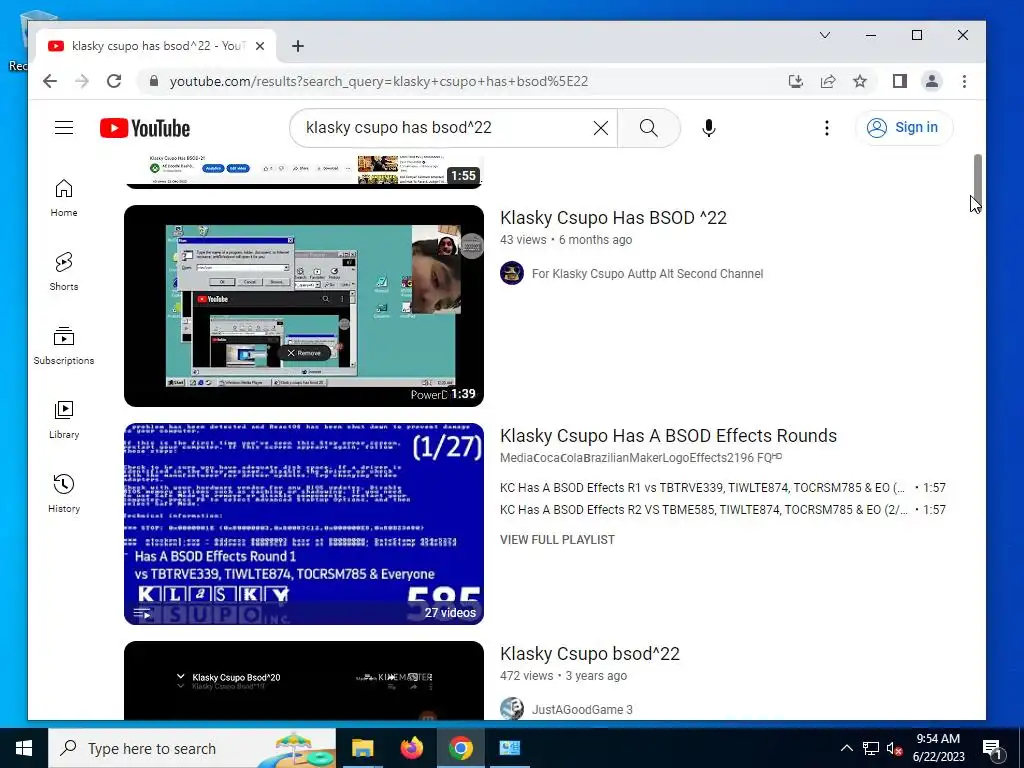Open Firefox from the taskbar
This screenshot has height=768, width=1024.
click(411, 748)
